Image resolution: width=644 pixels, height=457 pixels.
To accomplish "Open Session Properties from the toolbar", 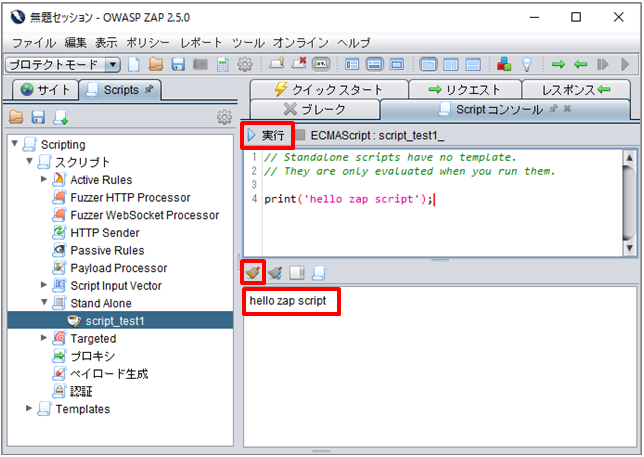I will (x=223, y=64).
